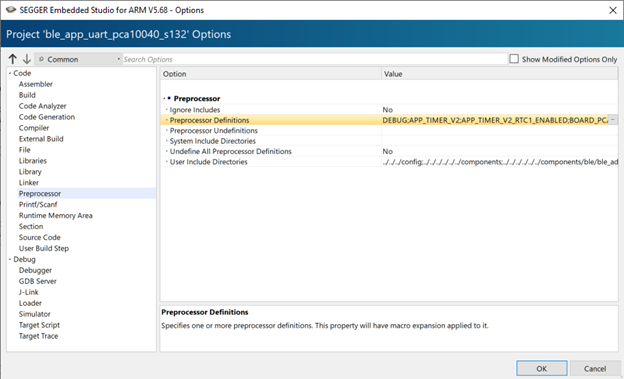624x379 pixels.
Task: Select Debugger under Debug
Action: point(35,270)
